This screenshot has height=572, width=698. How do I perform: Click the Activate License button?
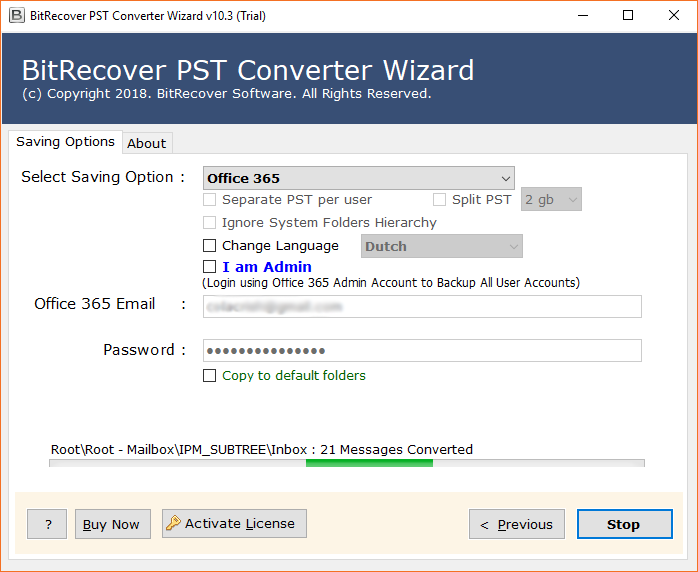[x=234, y=523]
